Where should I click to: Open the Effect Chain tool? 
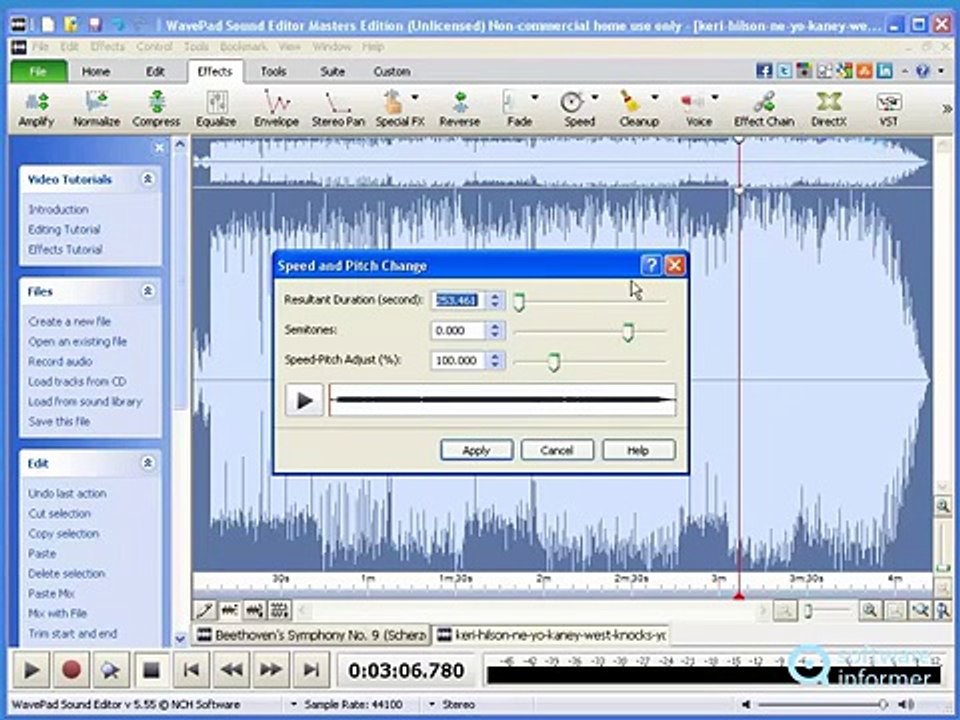coord(764,109)
